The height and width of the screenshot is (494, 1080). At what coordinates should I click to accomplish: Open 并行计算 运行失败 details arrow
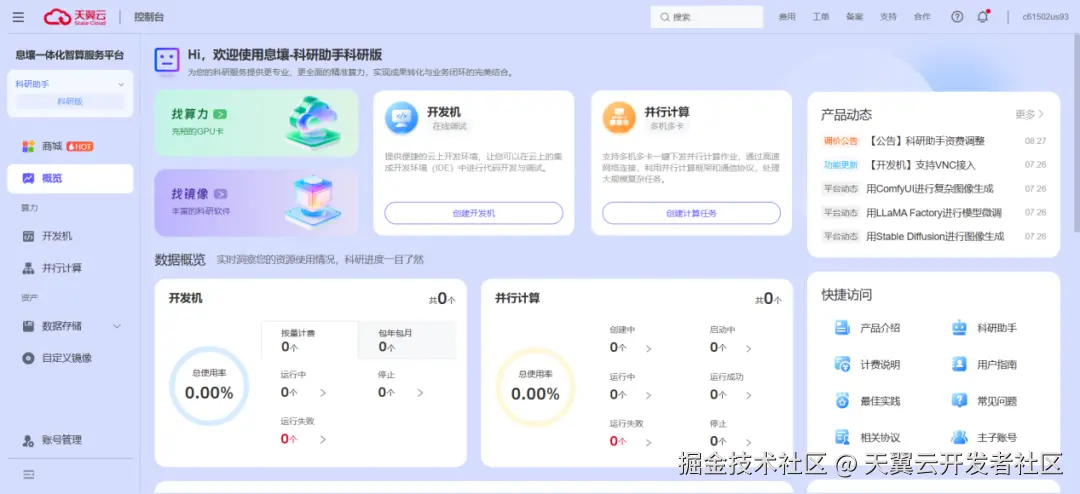click(648, 442)
